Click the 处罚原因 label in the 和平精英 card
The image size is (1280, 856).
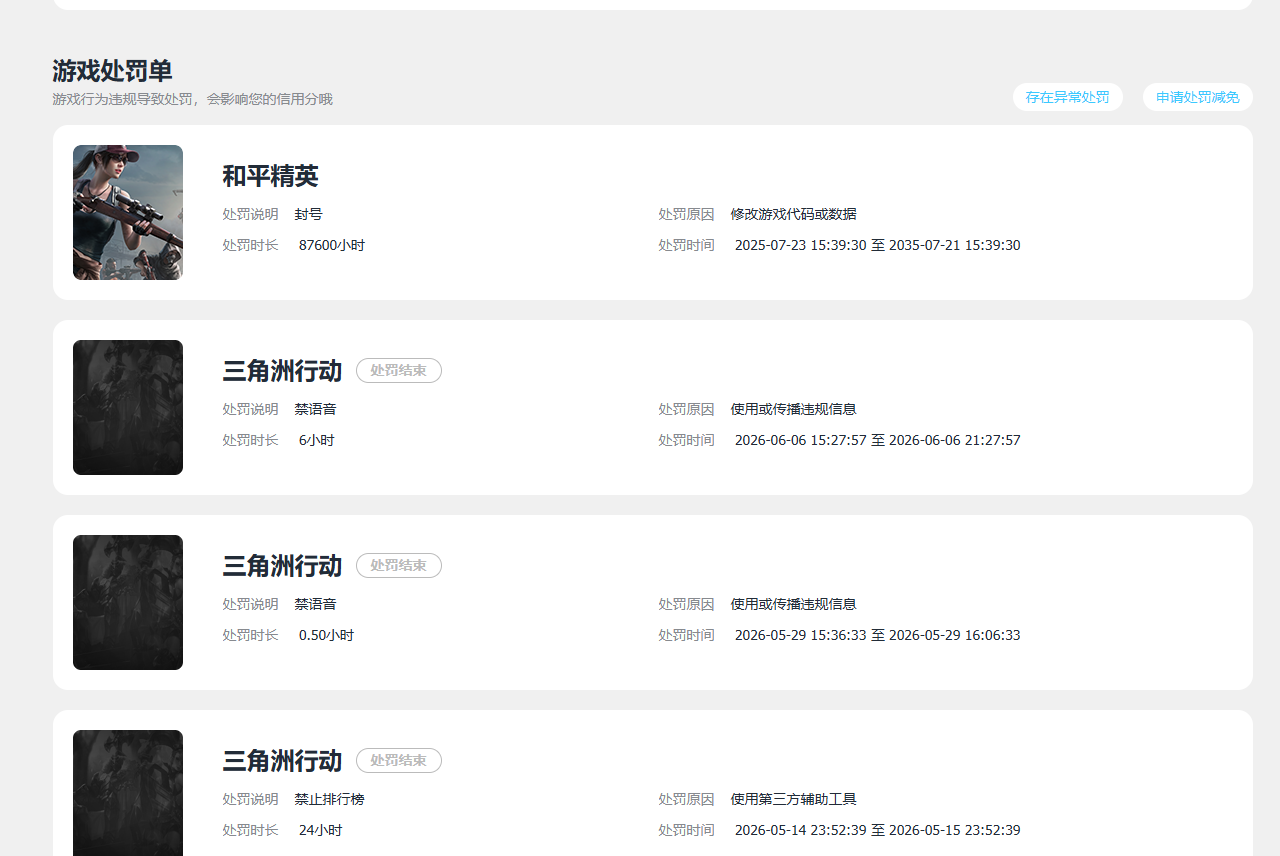pyautogui.click(x=686, y=214)
